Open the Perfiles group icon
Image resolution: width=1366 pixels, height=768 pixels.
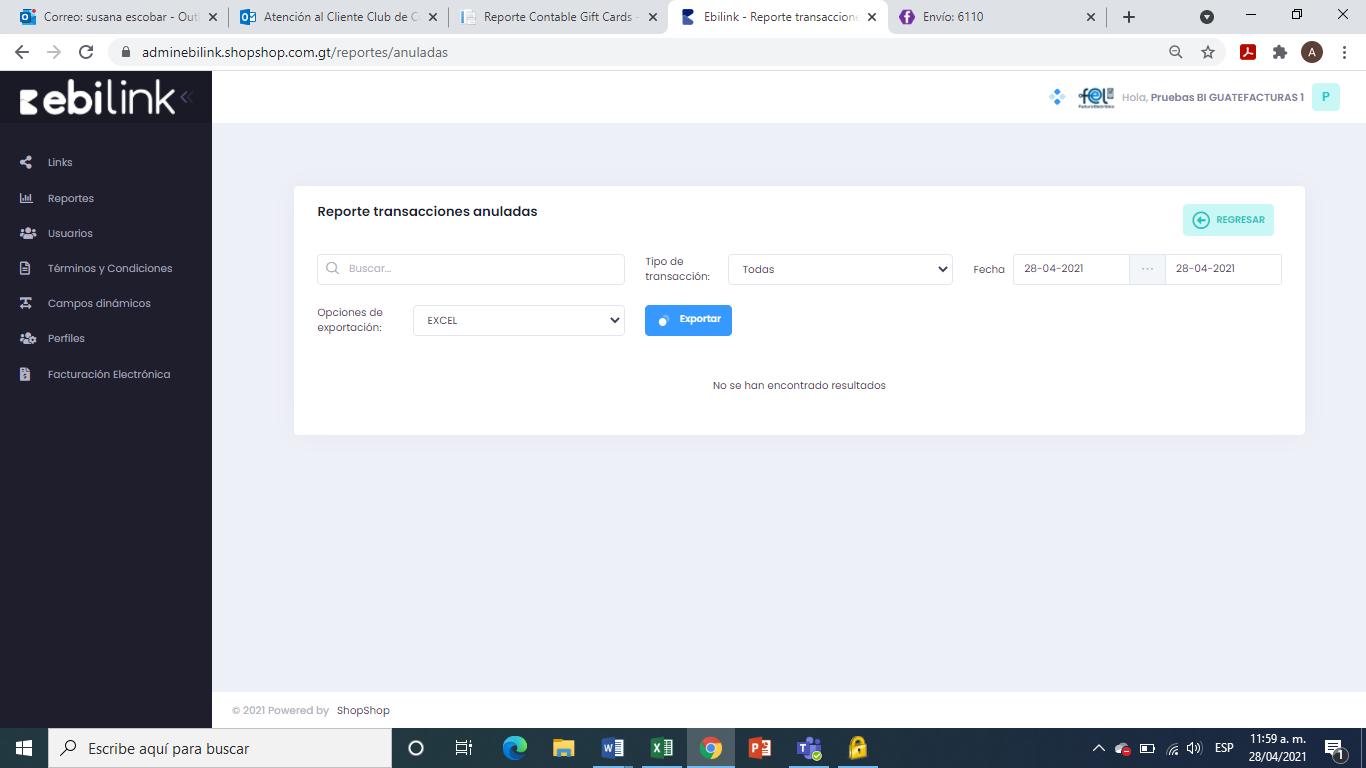(28, 338)
